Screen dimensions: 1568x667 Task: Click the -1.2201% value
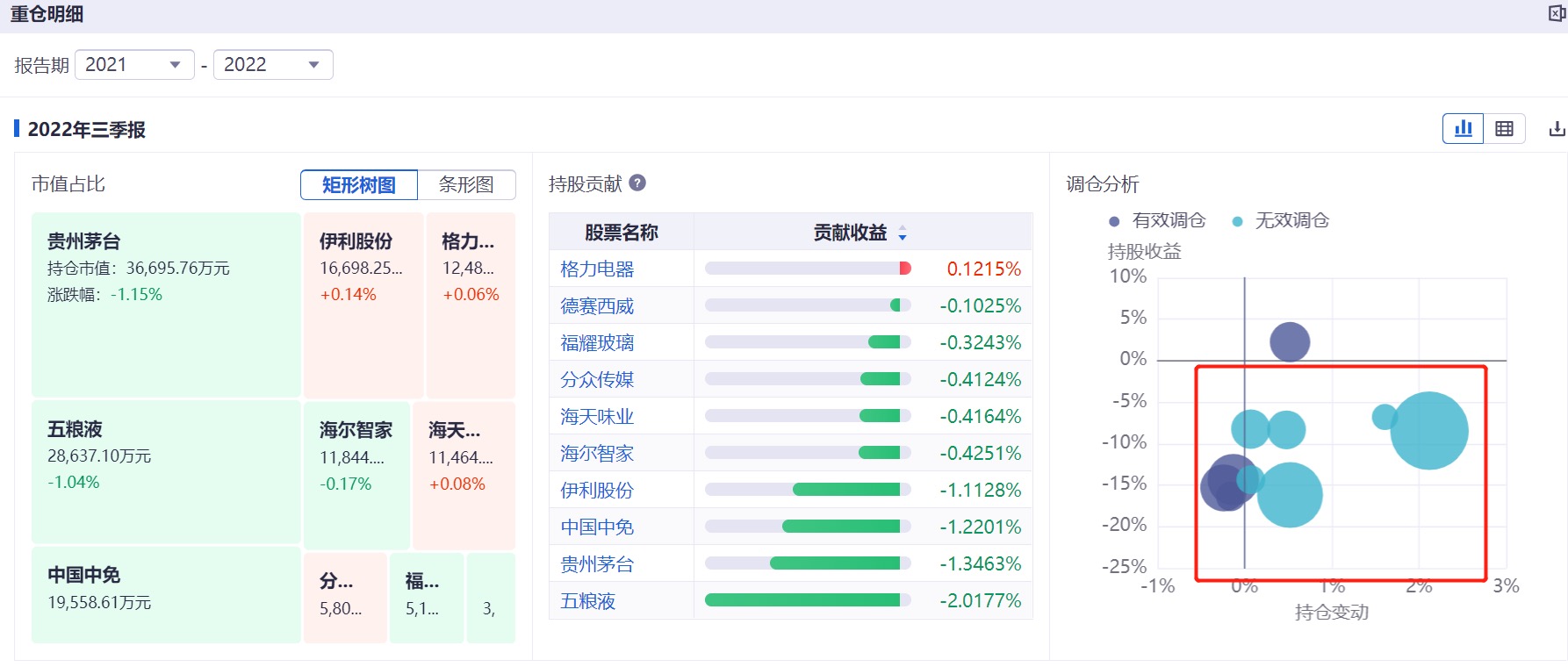click(x=981, y=527)
